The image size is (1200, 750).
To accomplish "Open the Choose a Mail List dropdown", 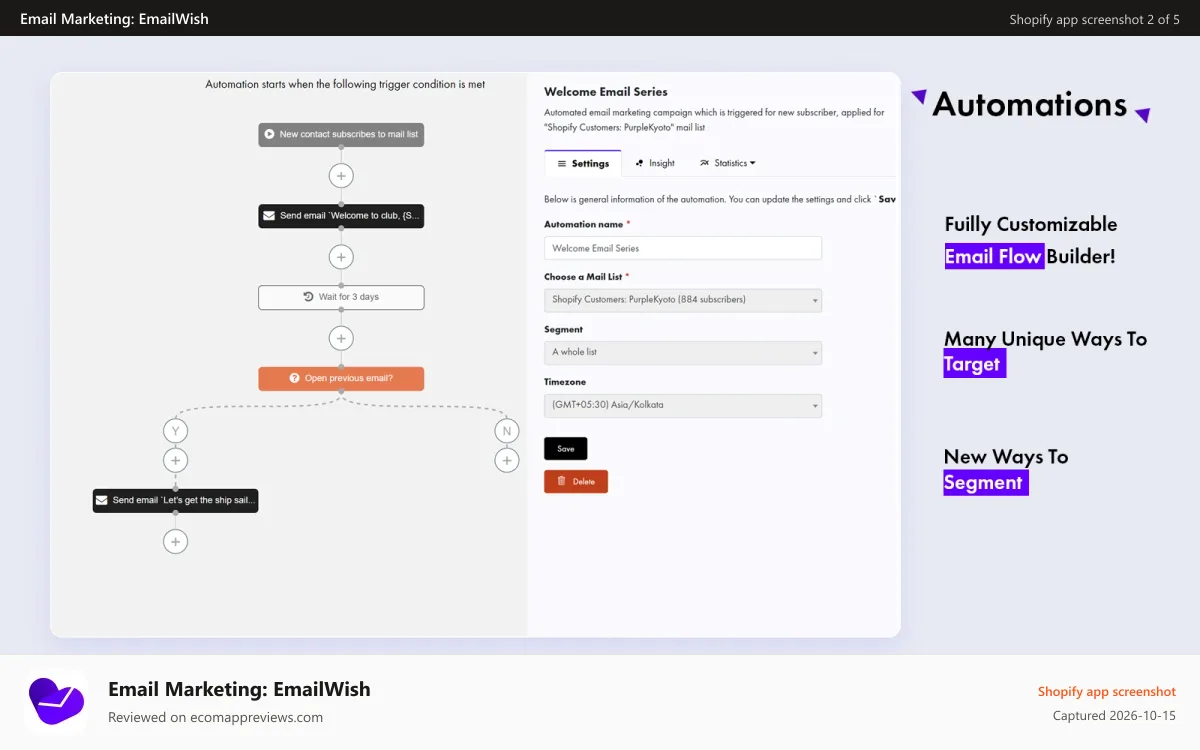I will coord(683,299).
